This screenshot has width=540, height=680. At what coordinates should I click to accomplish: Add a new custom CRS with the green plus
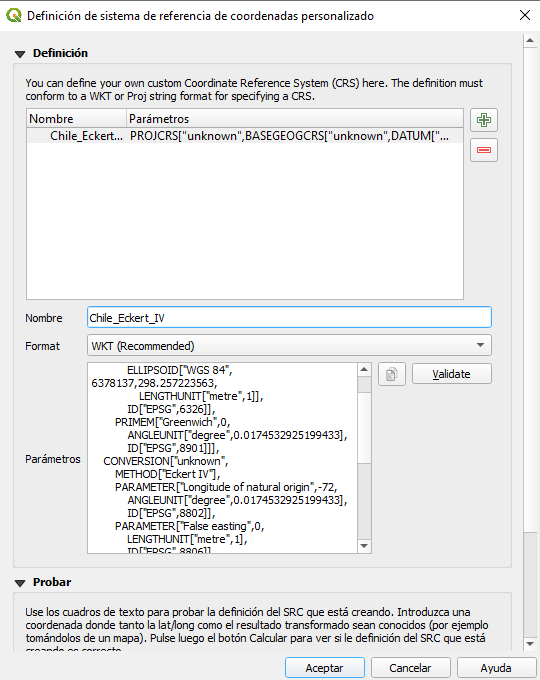coord(484,120)
